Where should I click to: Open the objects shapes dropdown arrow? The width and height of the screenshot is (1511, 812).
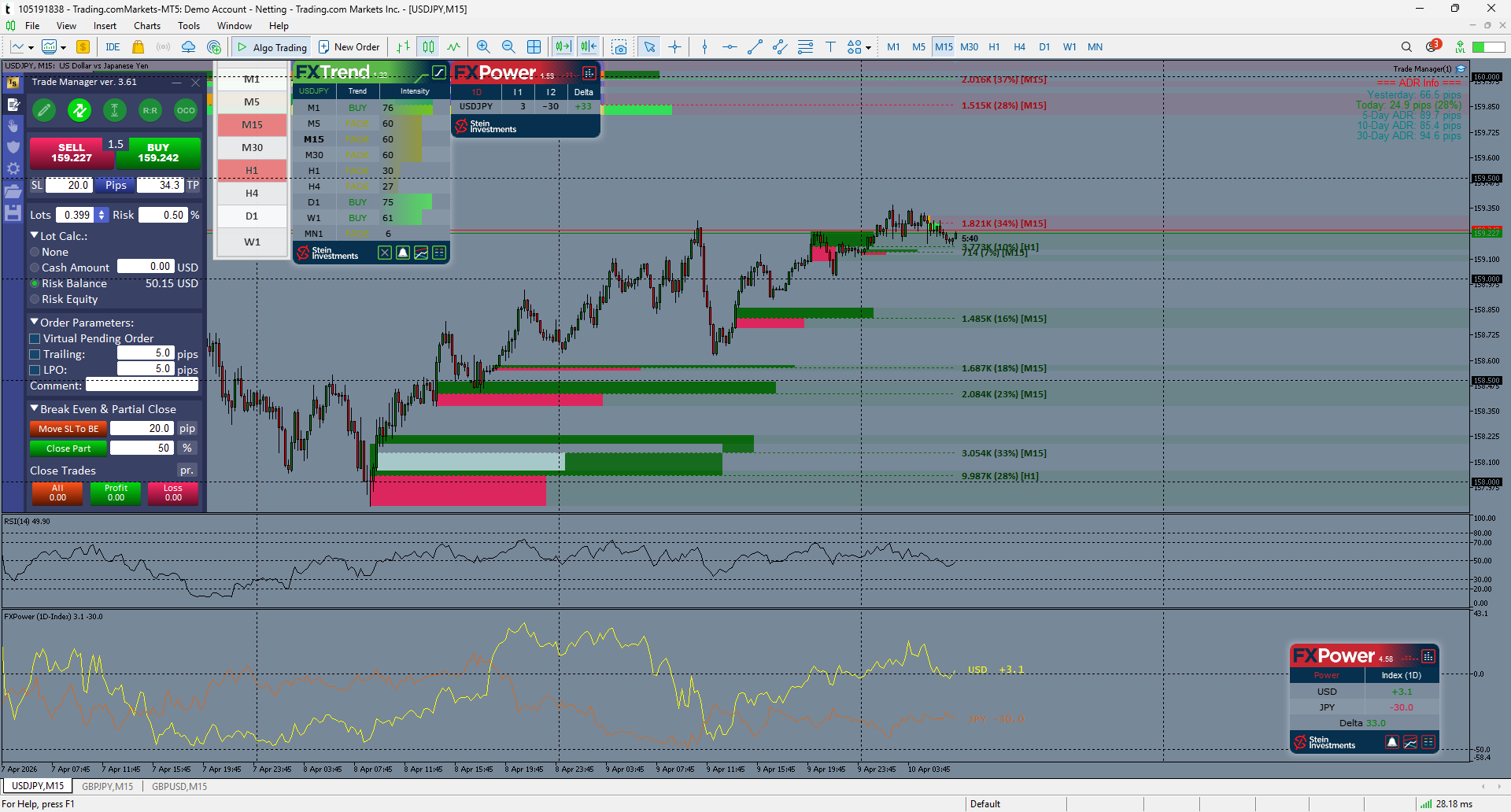pyautogui.click(x=868, y=48)
